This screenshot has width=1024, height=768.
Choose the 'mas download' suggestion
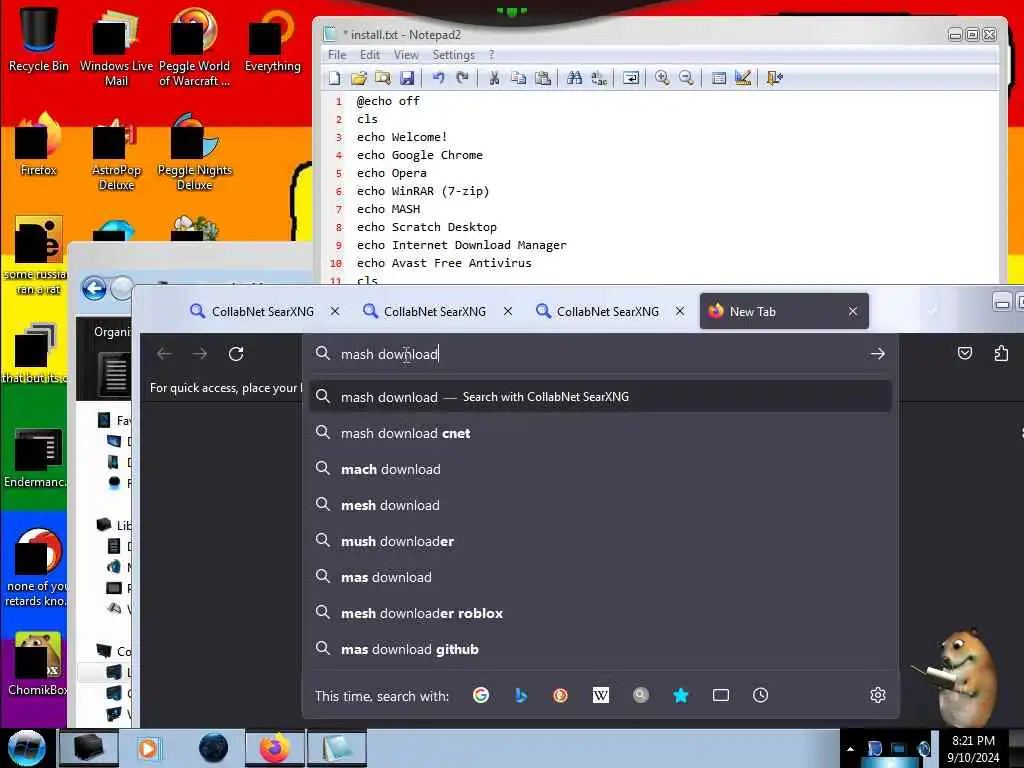(x=600, y=577)
